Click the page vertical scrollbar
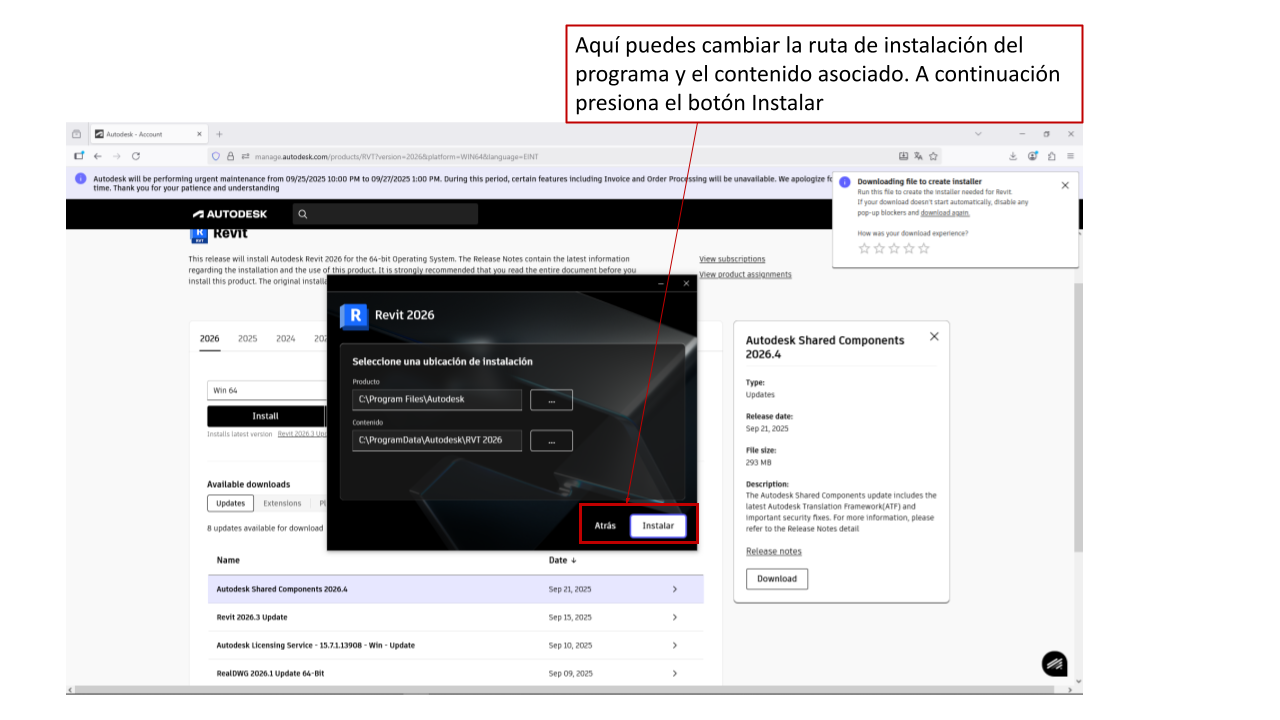The height and width of the screenshot is (720, 1280). pos(1078,415)
